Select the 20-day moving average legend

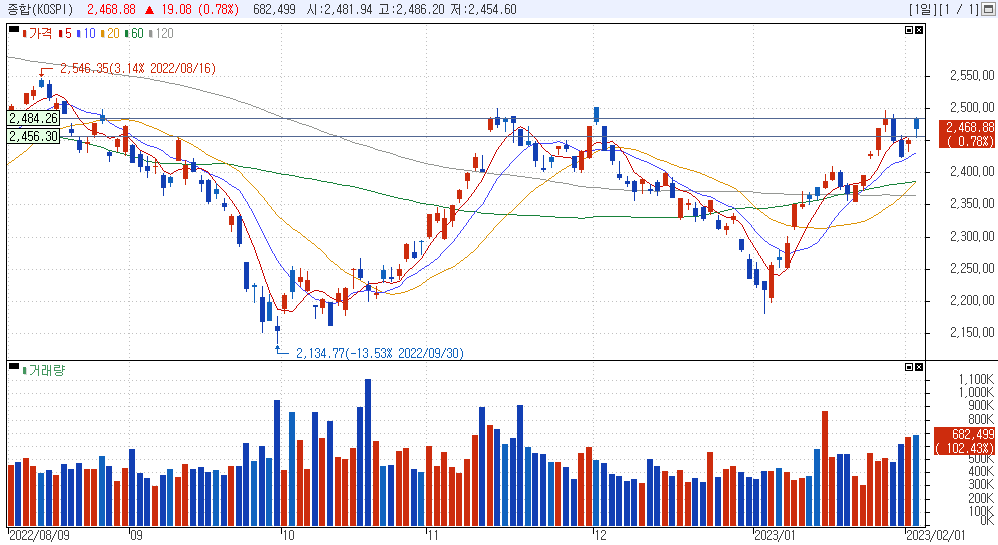[x=110, y=33]
